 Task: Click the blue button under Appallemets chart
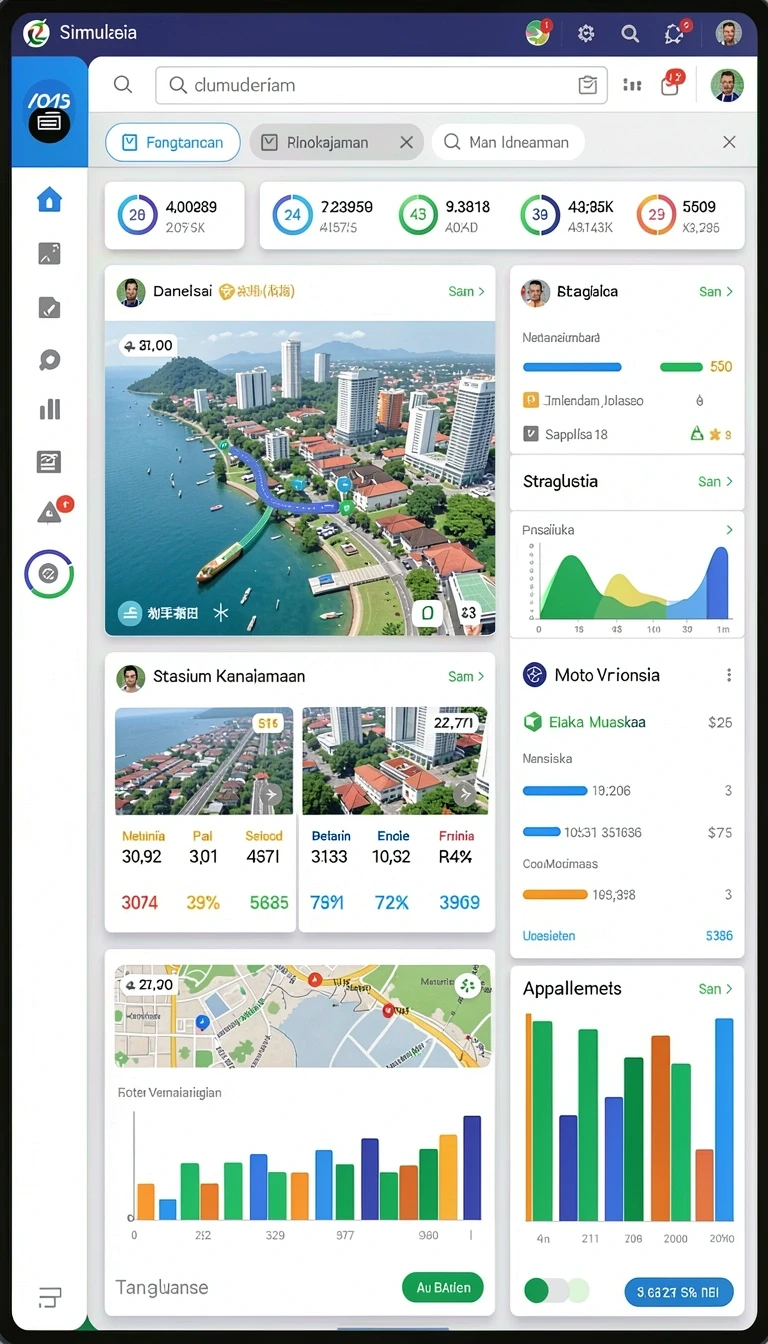(679, 1291)
